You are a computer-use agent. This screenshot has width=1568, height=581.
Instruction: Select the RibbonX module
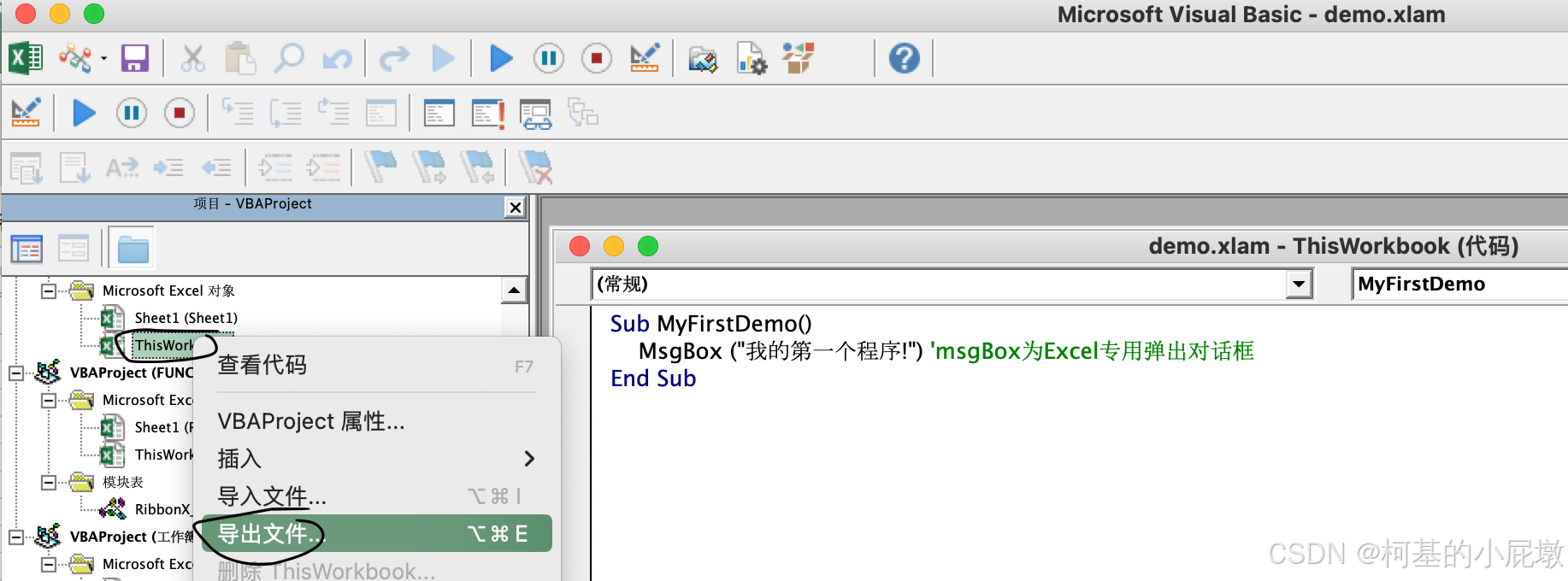(x=162, y=509)
